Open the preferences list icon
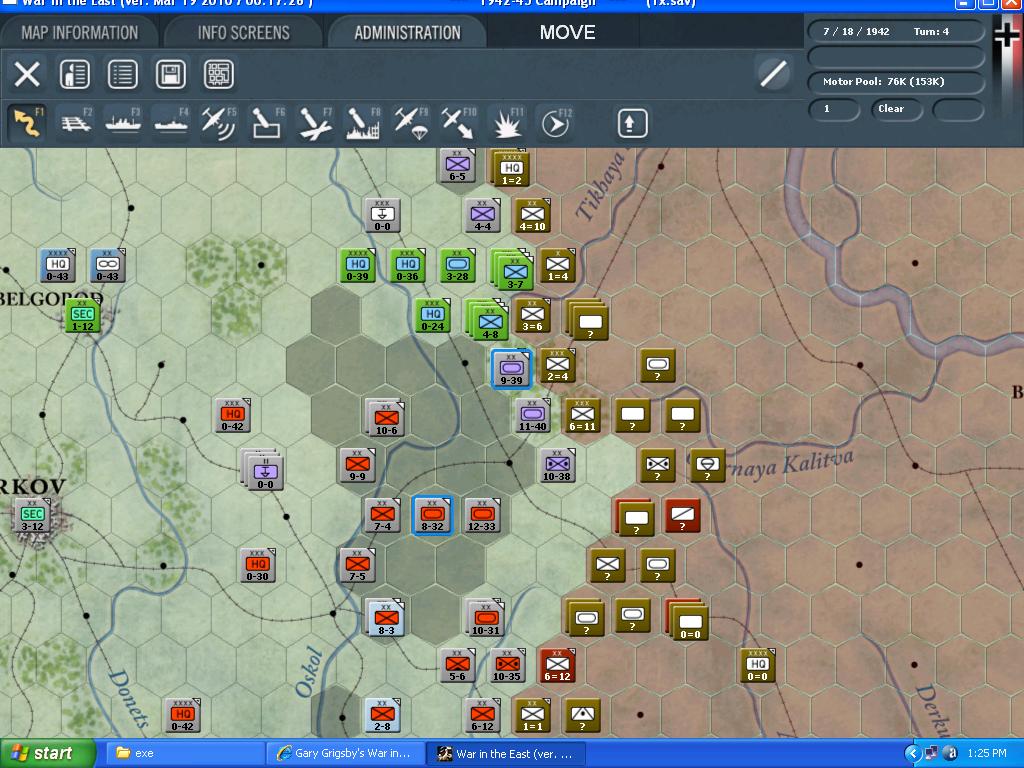The width and height of the screenshot is (1024, 768). pyautogui.click(x=122, y=74)
